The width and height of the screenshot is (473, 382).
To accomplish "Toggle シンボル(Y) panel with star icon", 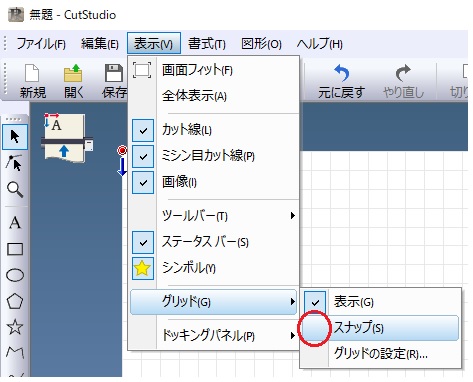I will [x=143, y=268].
